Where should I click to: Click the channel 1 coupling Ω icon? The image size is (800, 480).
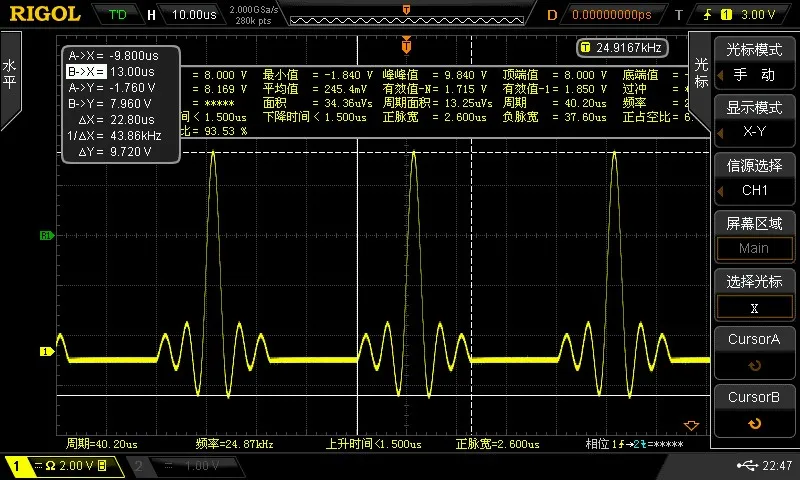point(51,466)
